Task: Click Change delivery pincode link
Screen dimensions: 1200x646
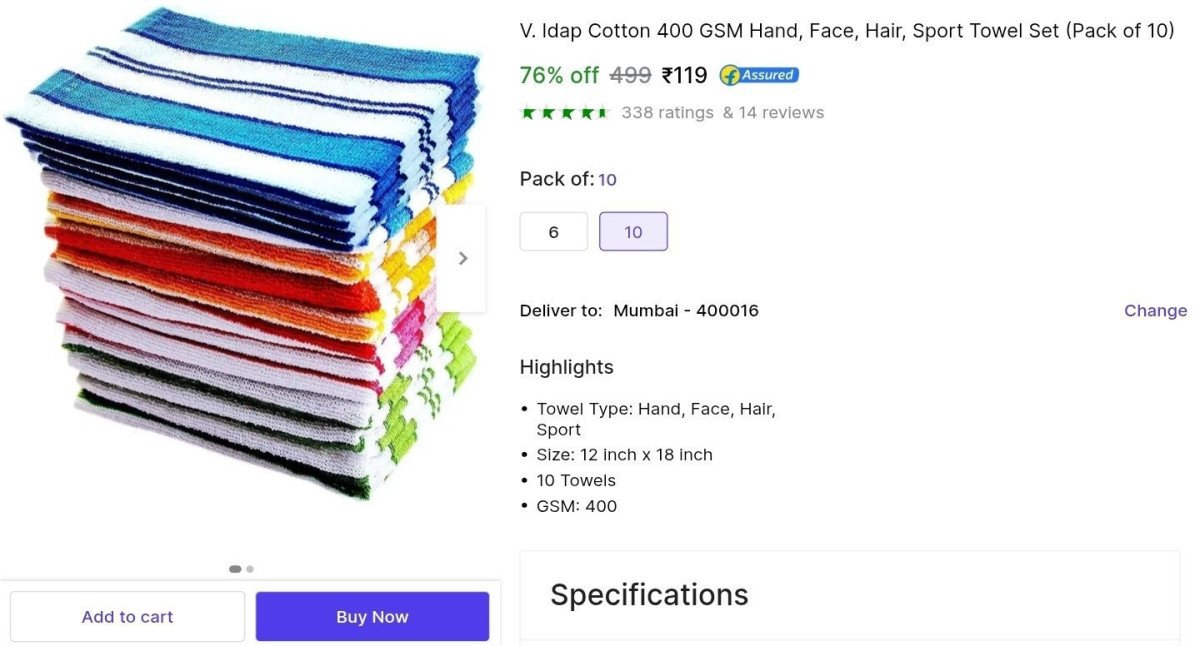Action: (x=1155, y=310)
